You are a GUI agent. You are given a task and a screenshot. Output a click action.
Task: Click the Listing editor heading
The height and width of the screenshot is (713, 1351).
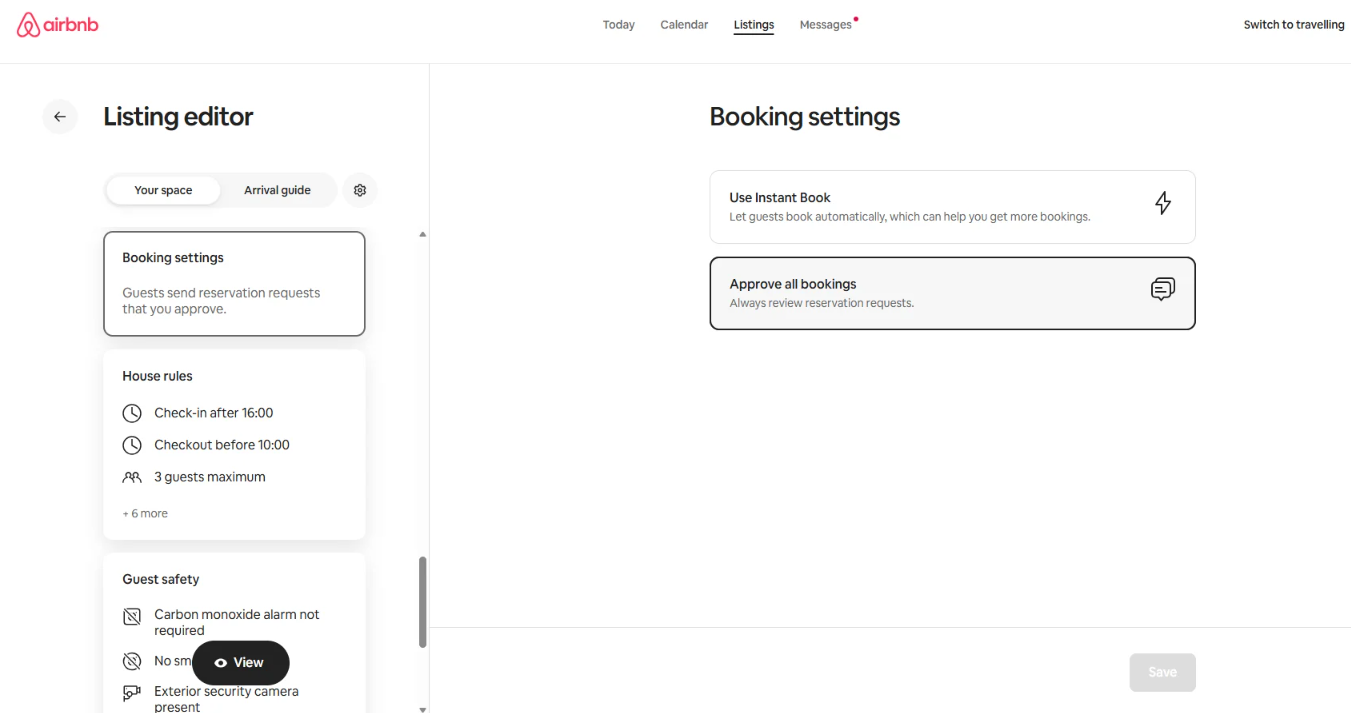(x=178, y=117)
